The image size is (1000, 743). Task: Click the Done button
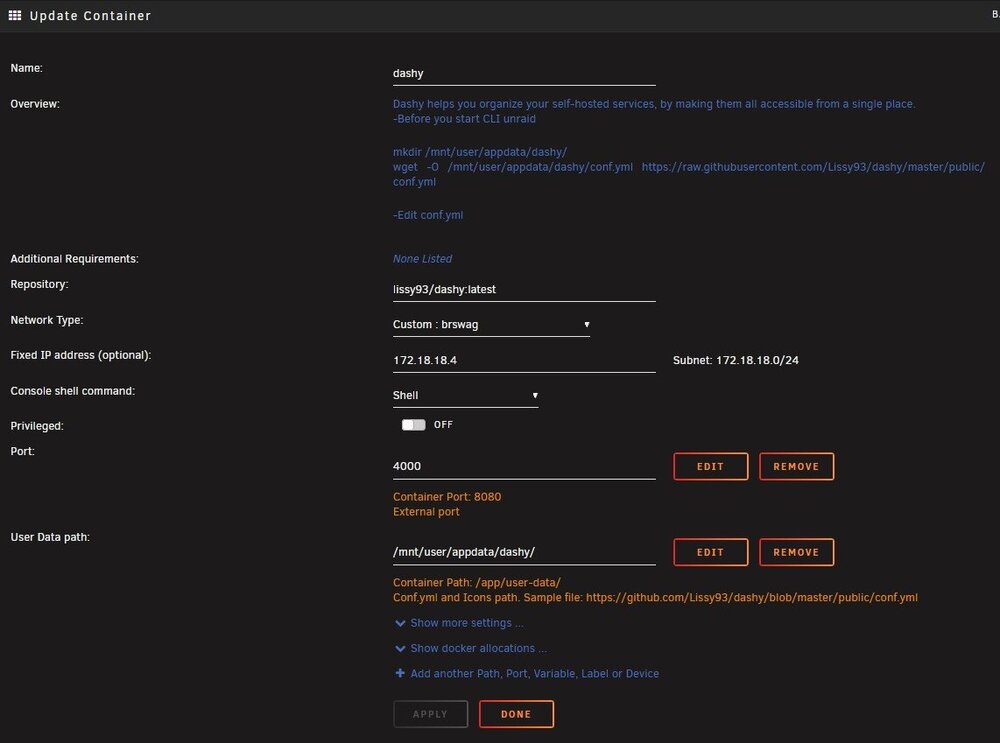click(516, 714)
